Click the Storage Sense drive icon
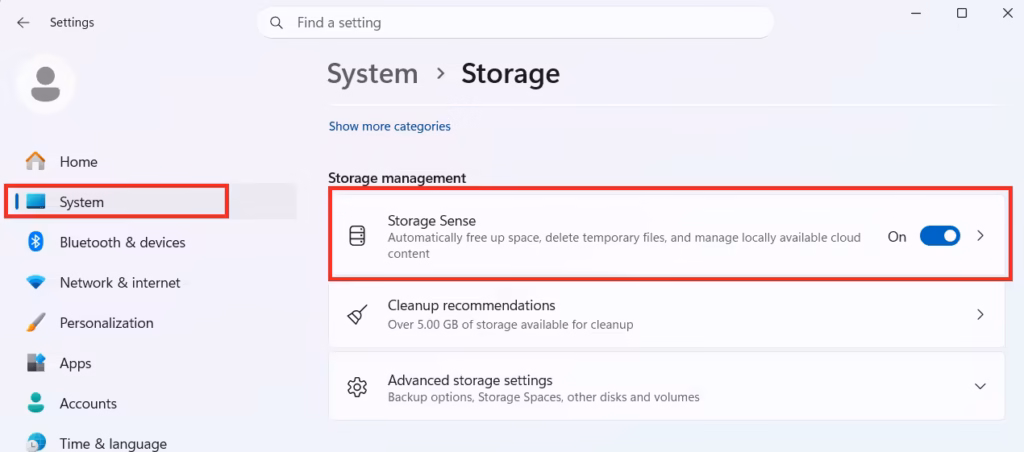Image resolution: width=1024 pixels, height=452 pixels. (357, 236)
